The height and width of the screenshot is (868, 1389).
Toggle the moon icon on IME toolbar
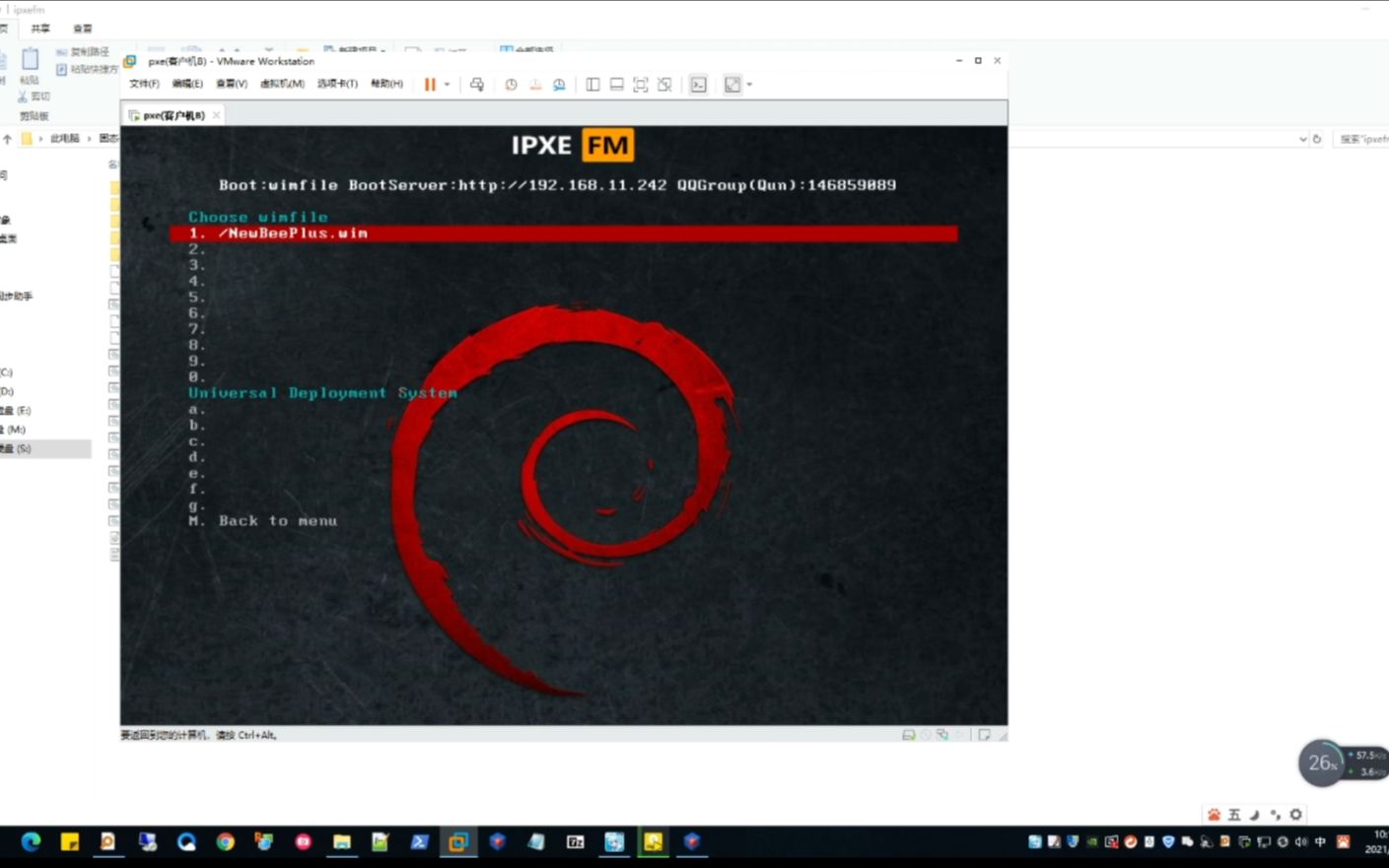point(1254,815)
